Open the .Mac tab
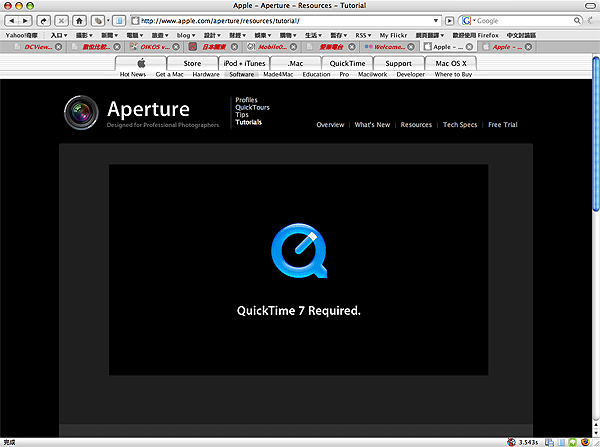Screen dimensions: 600x447 (295, 63)
